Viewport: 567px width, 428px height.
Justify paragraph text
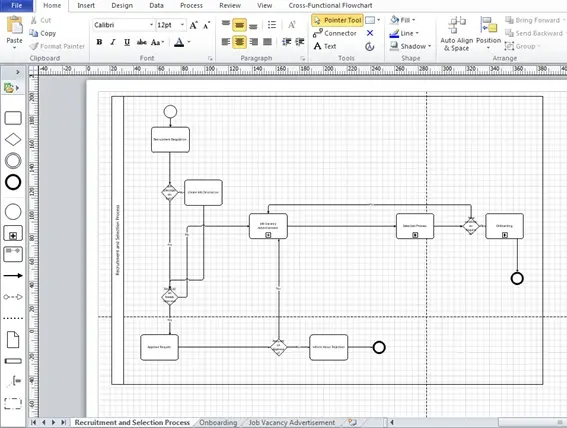click(x=267, y=42)
